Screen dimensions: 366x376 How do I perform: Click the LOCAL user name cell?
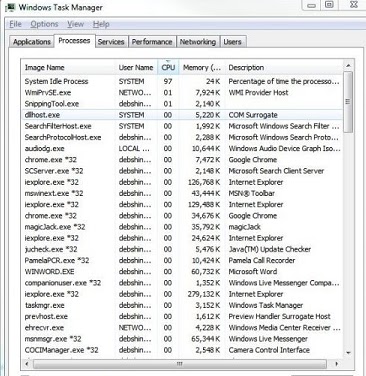134,149
